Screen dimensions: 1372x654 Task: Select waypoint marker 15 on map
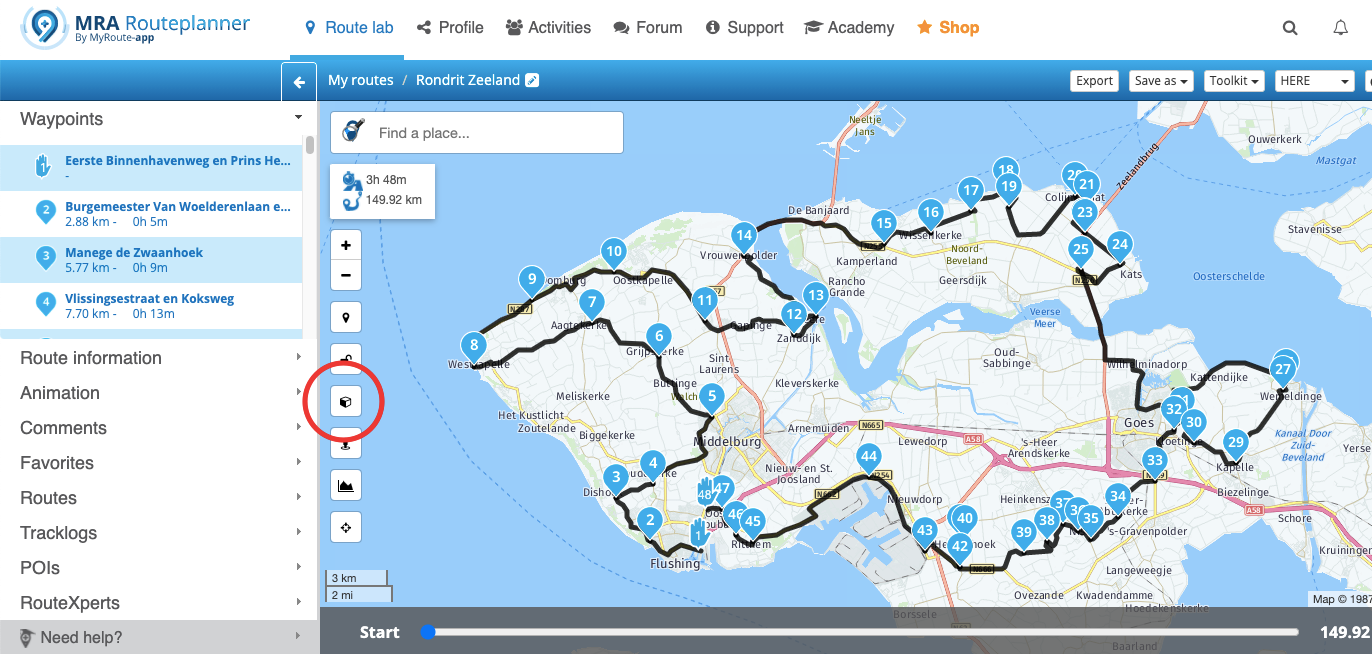(883, 226)
